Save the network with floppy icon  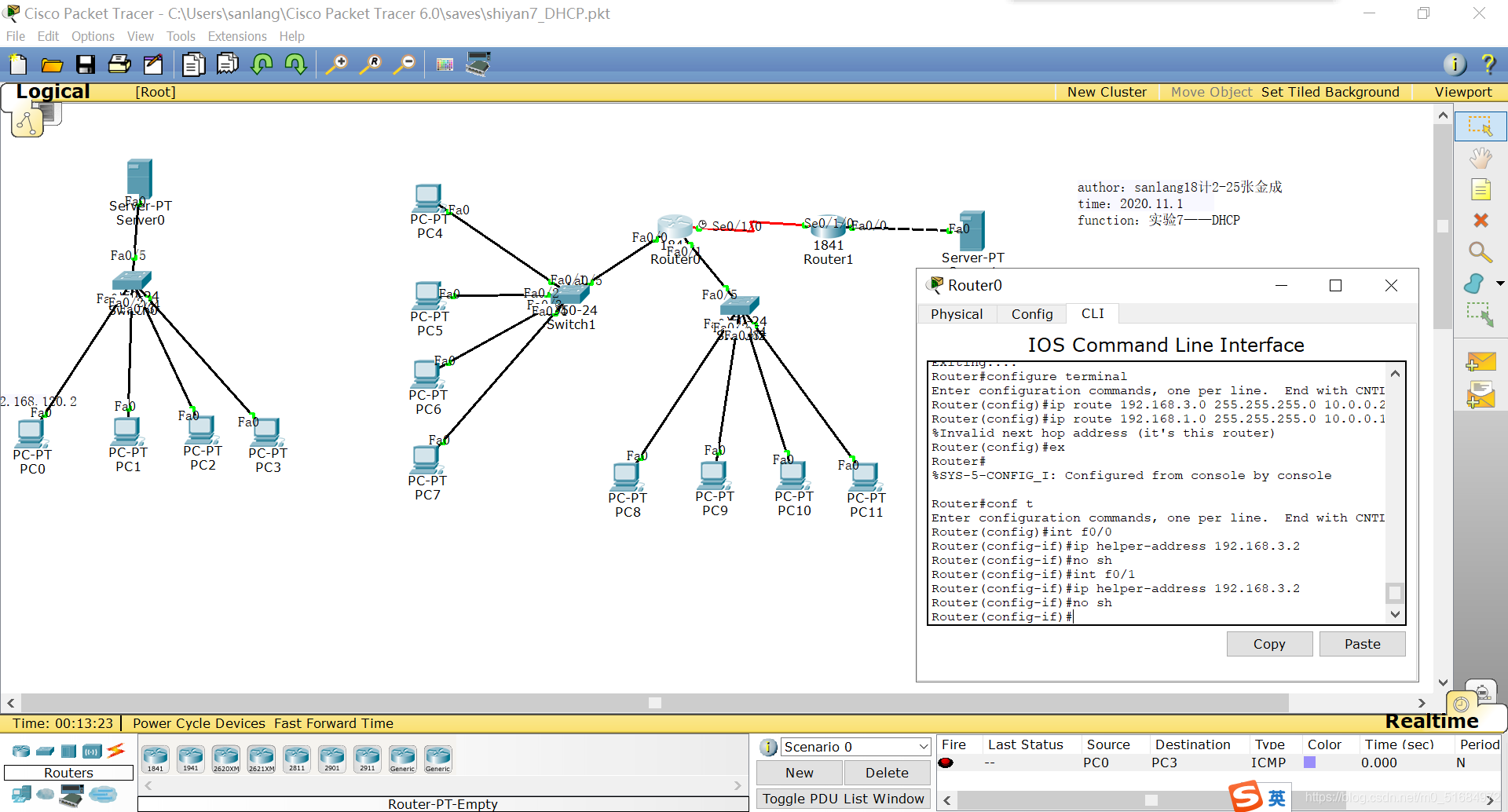click(86, 64)
